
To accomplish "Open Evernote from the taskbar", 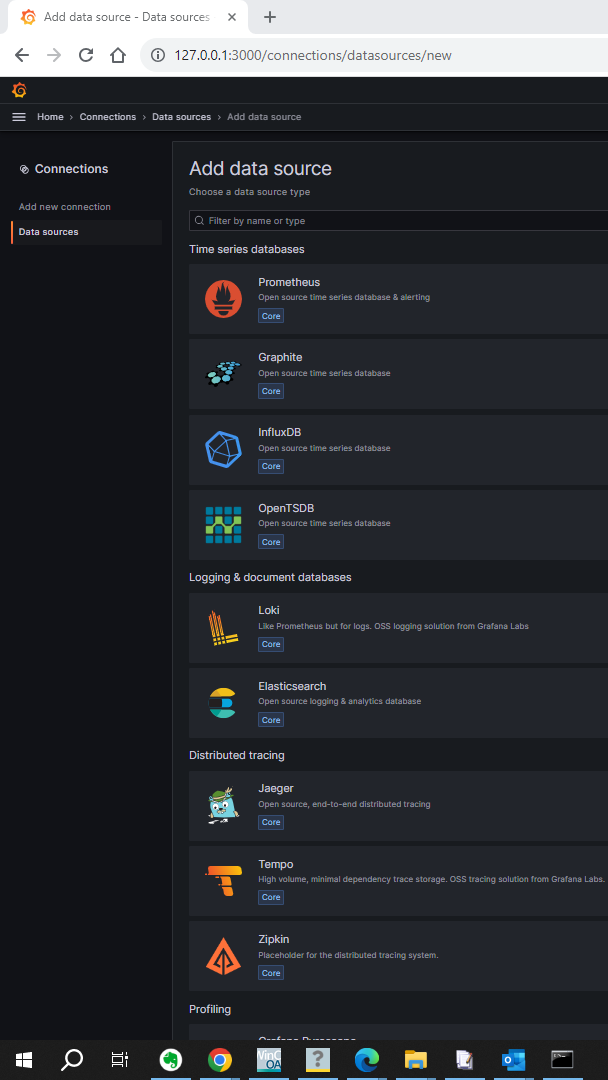I will pos(170,1060).
